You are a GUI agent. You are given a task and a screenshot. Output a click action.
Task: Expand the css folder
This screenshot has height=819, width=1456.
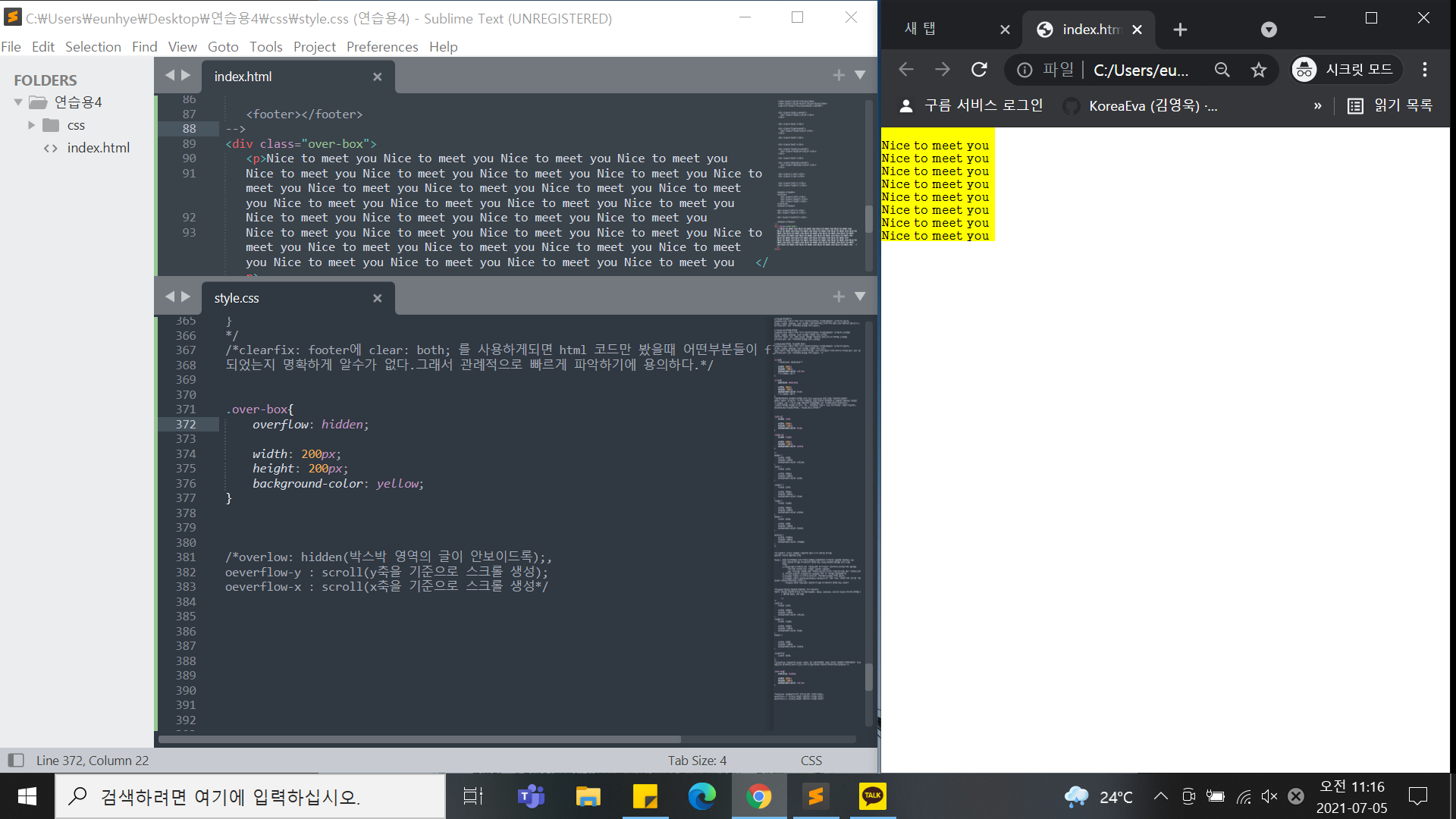pyautogui.click(x=32, y=125)
